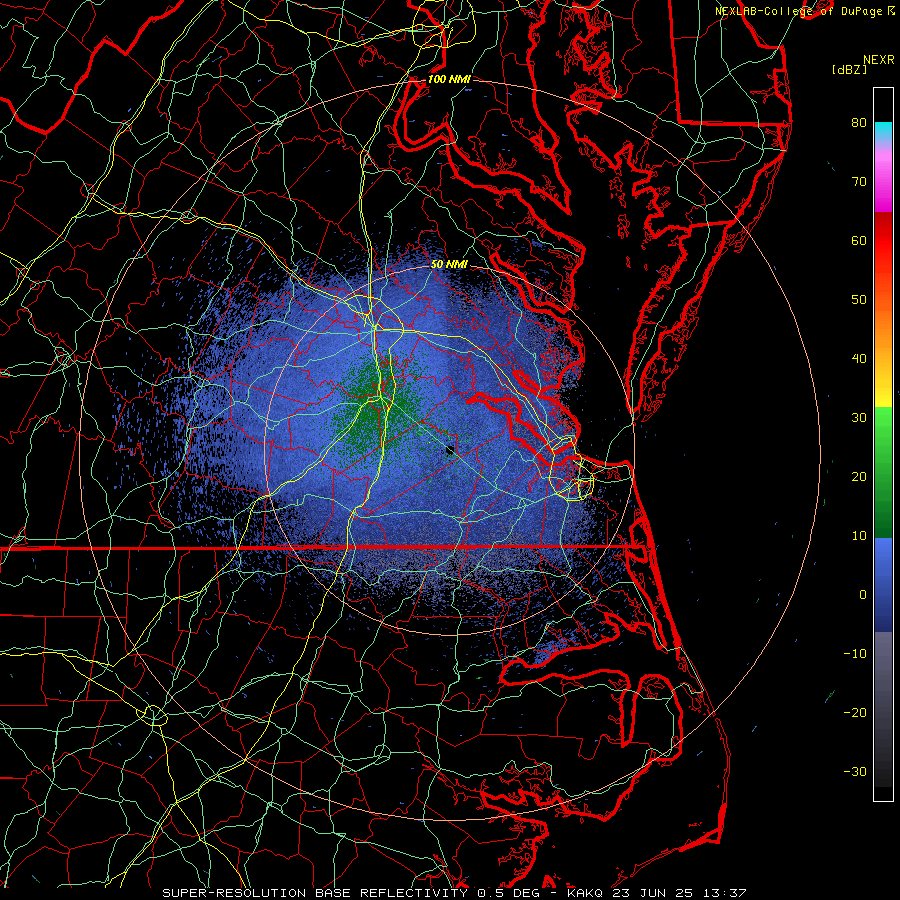Click the 20 dBZ legend value
Image resolution: width=900 pixels, height=900 pixels.
click(859, 476)
